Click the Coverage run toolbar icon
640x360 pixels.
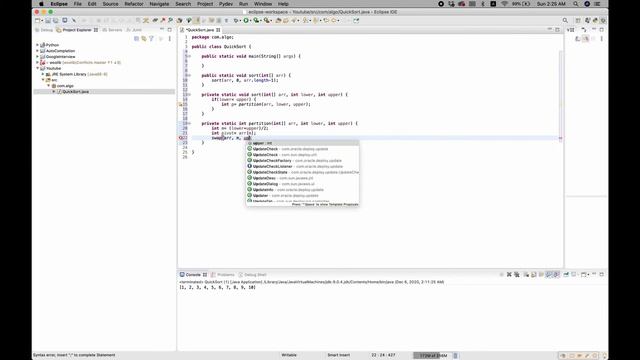256,20
